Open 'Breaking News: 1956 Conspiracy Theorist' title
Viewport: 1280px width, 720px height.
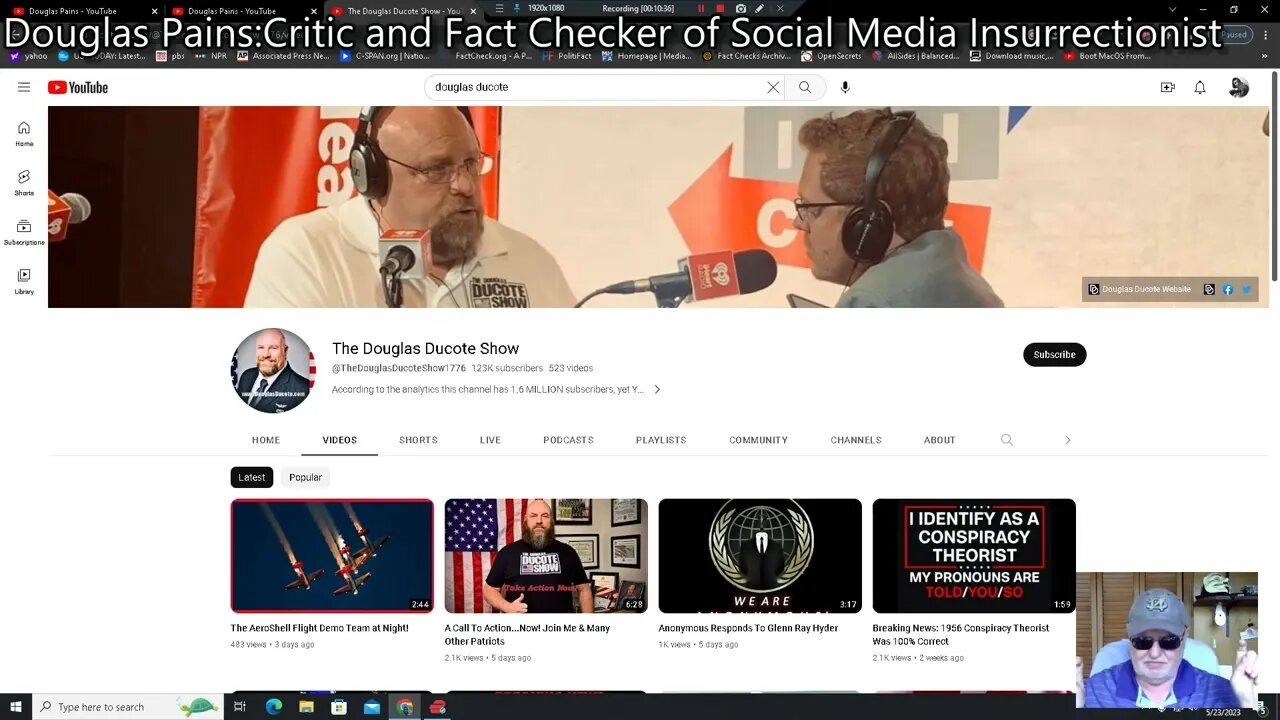coord(961,635)
